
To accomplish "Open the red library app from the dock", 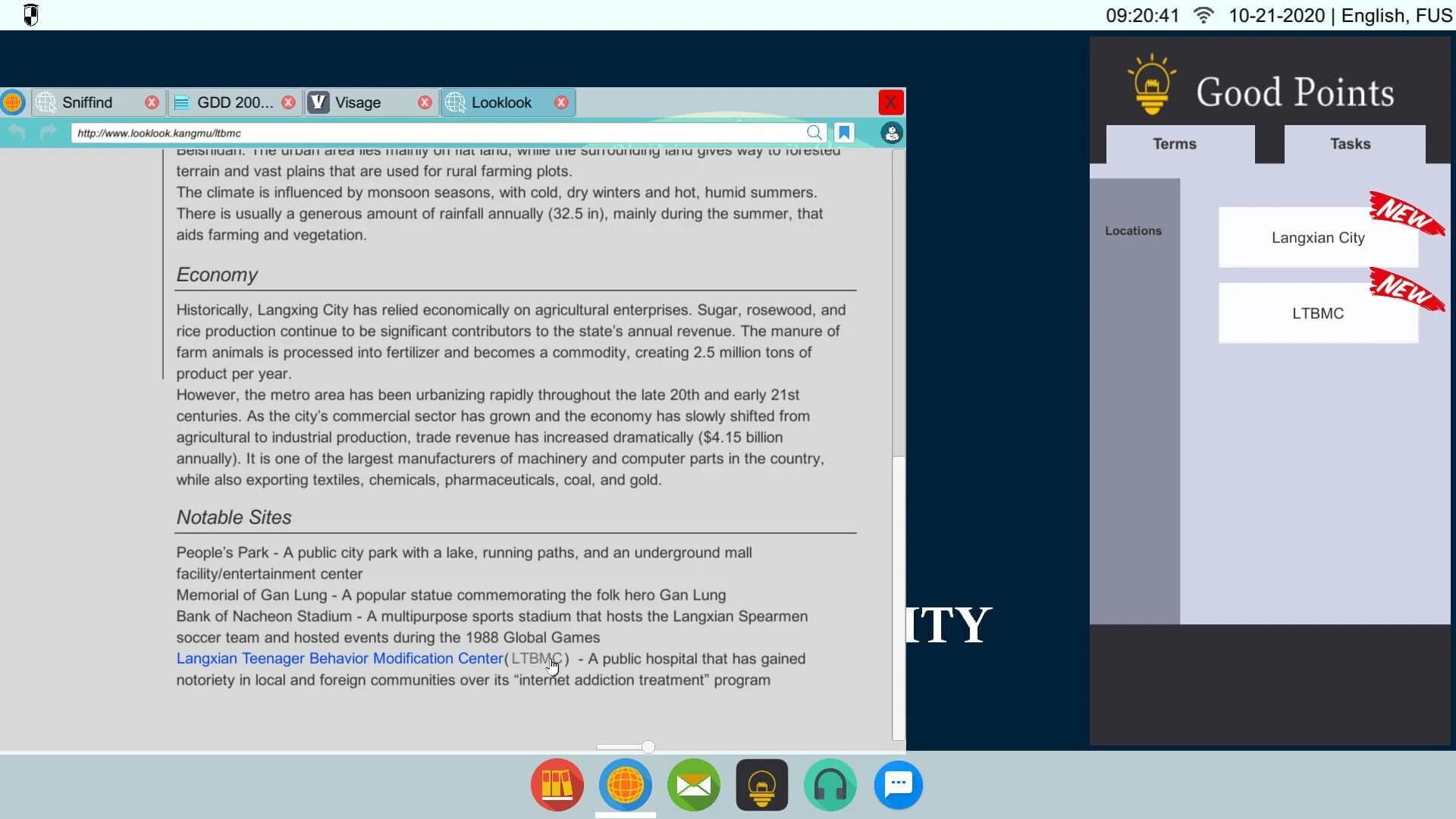I will point(556,785).
